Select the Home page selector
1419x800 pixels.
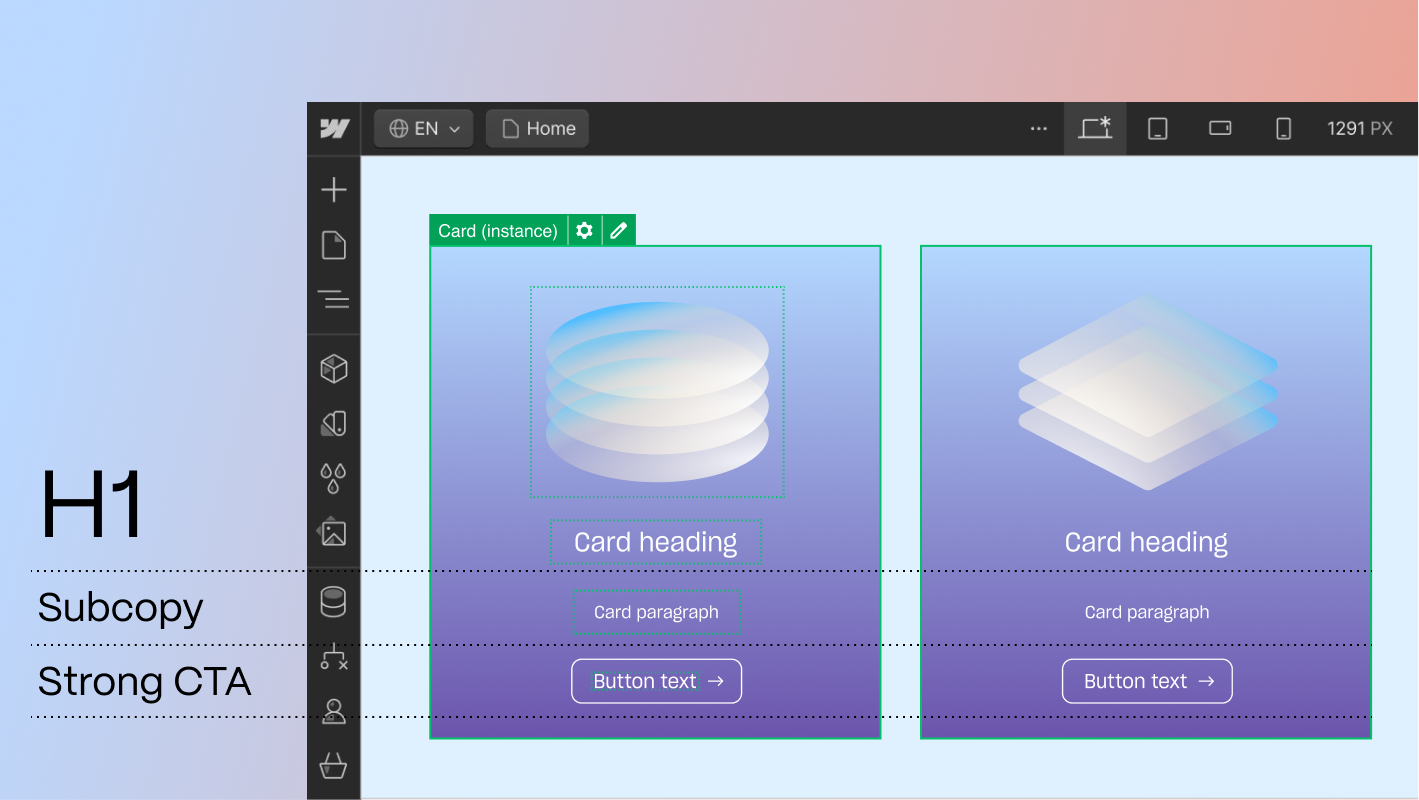[x=536, y=128]
